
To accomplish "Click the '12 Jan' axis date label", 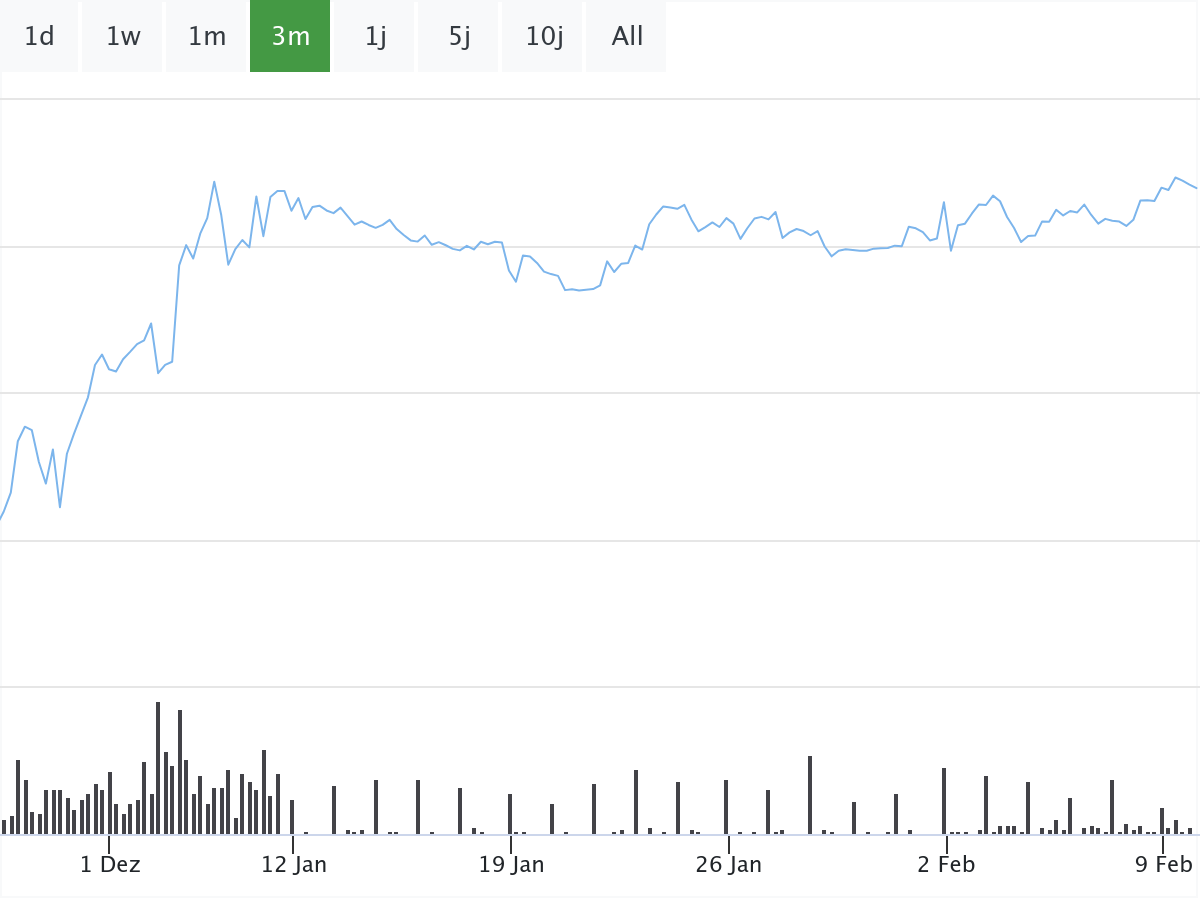I will 294,865.
